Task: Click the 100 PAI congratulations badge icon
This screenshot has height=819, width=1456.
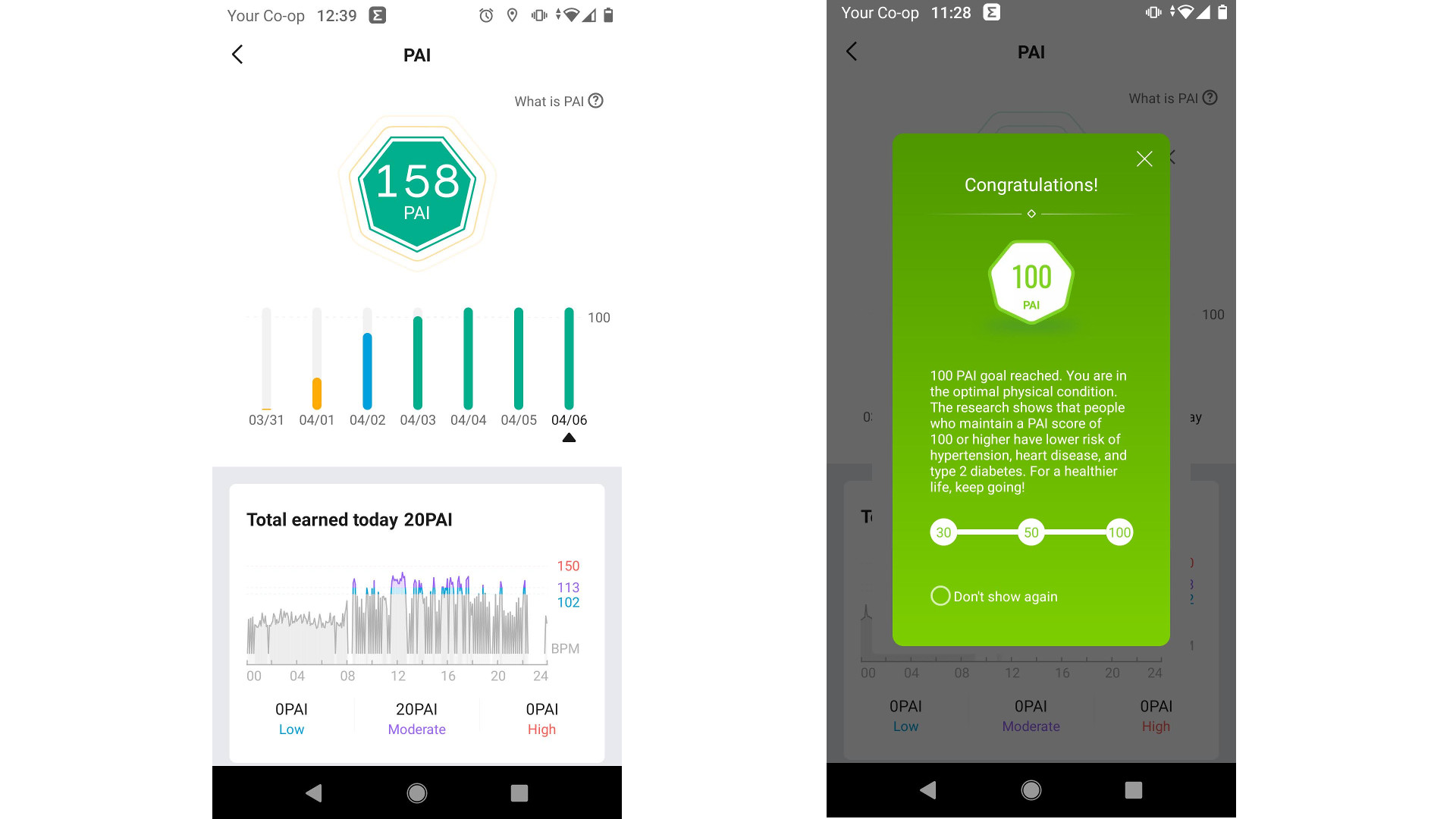Action: coord(1030,287)
